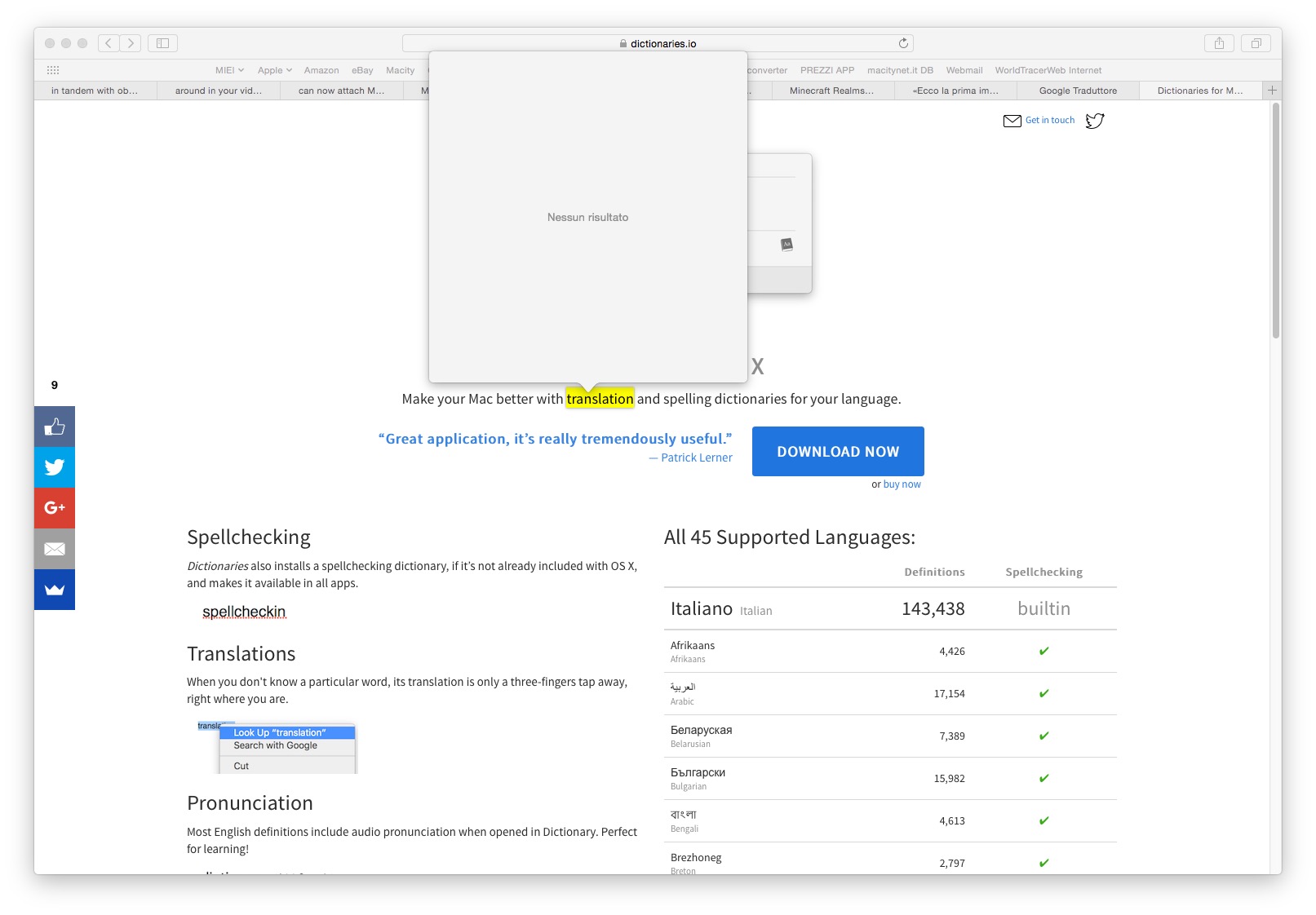Switch to the "«Ecco la prima im…" tab

coord(955,91)
